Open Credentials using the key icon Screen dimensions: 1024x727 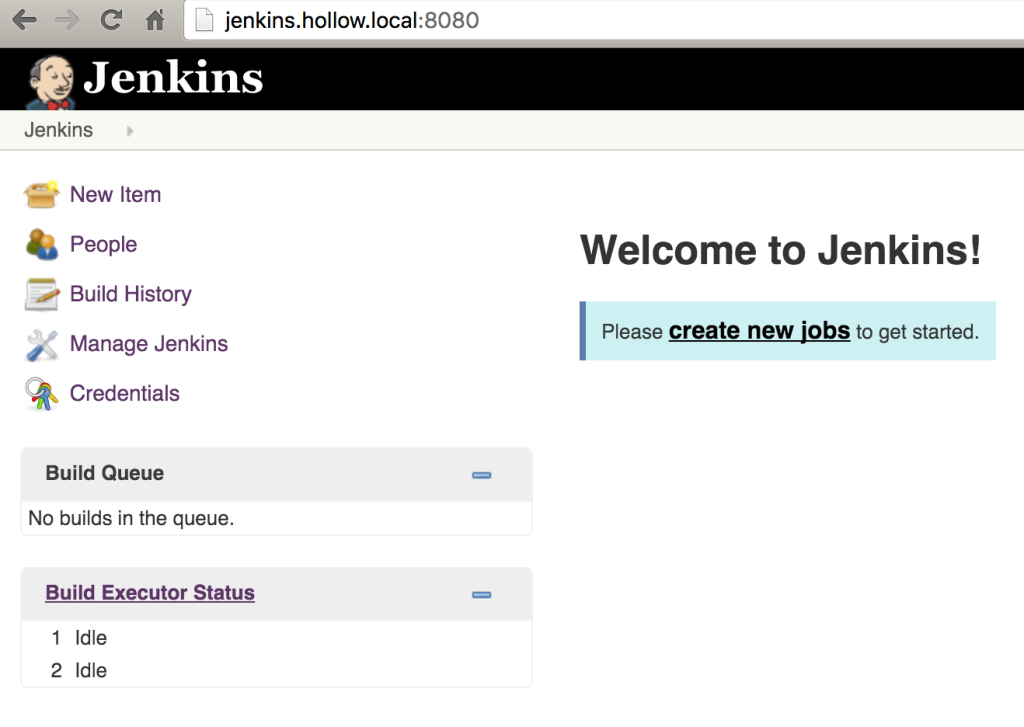(43, 393)
